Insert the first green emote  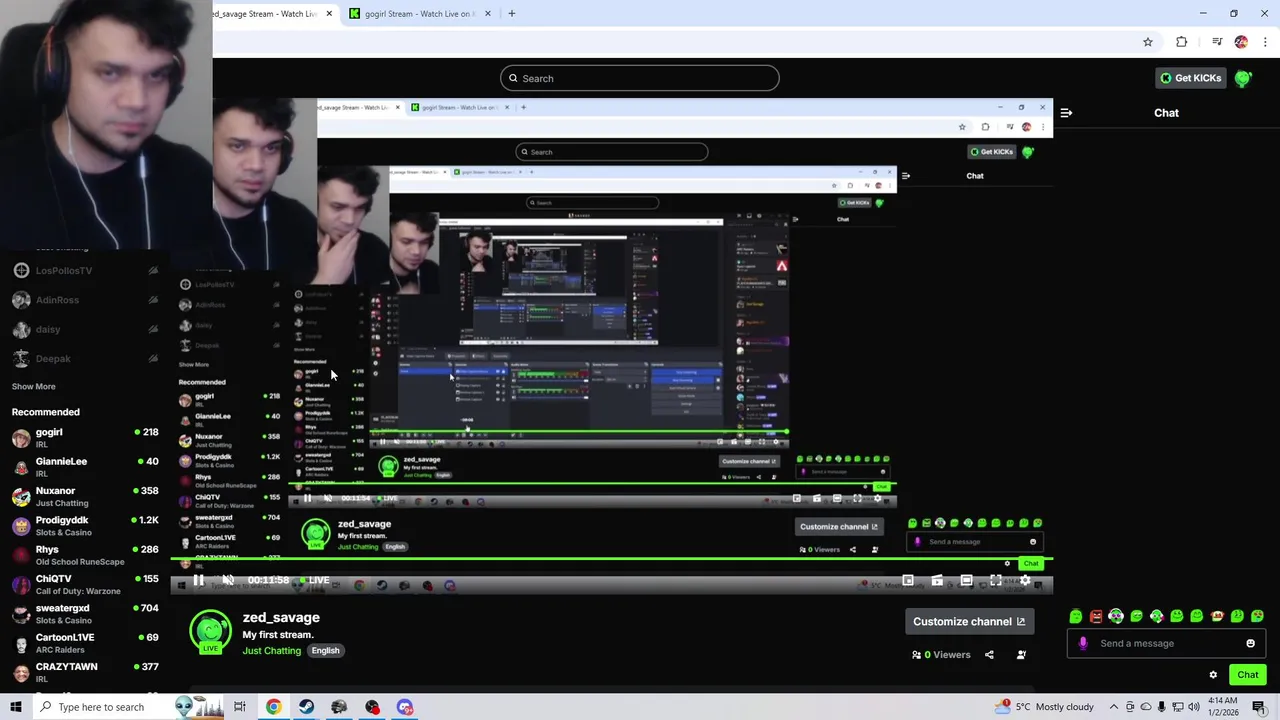(x=1076, y=616)
